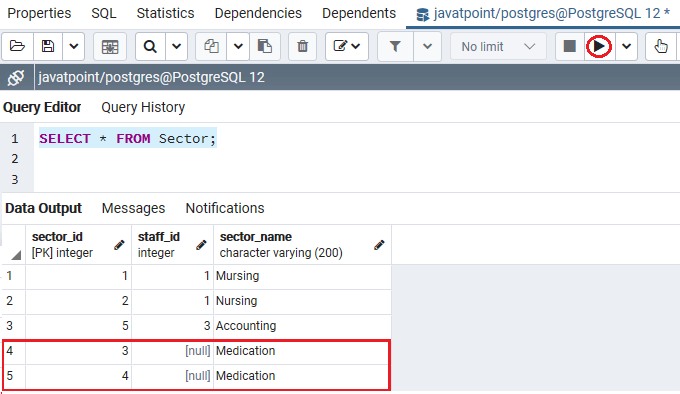The image size is (680, 394).
Task: Click the sector_id column header
Action: coord(78,245)
